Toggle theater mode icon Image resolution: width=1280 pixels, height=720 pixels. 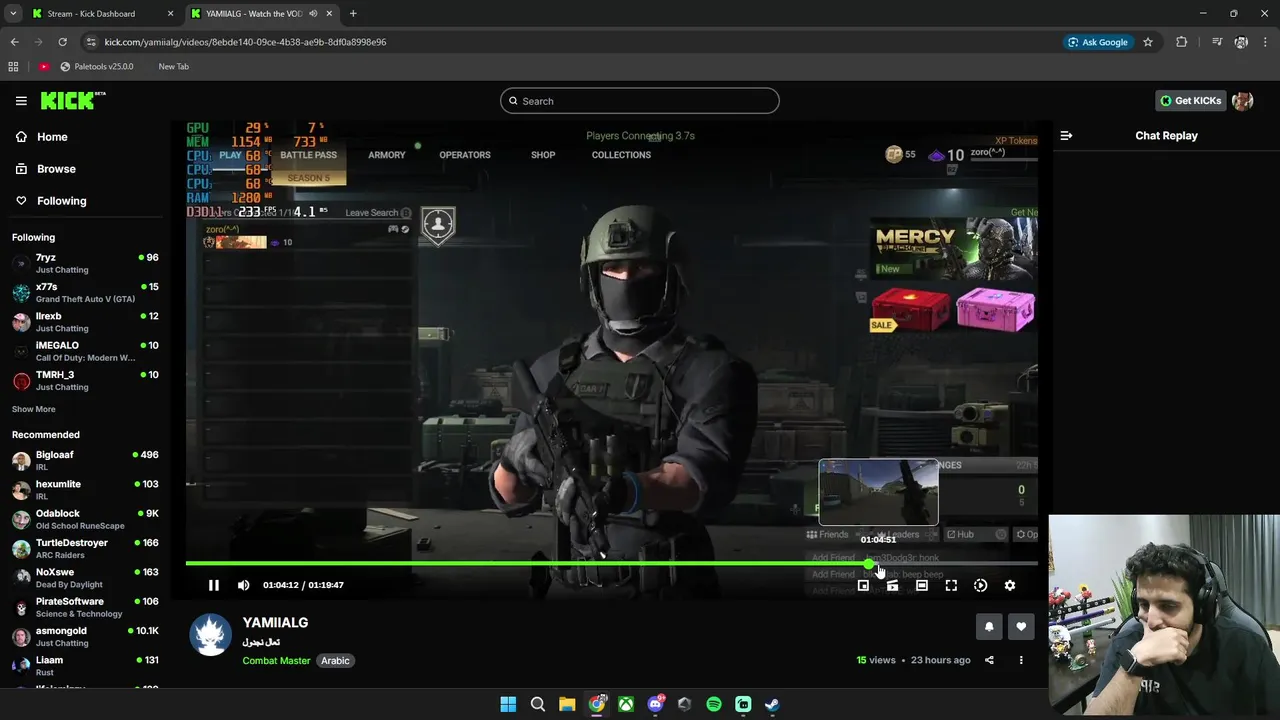[922, 585]
